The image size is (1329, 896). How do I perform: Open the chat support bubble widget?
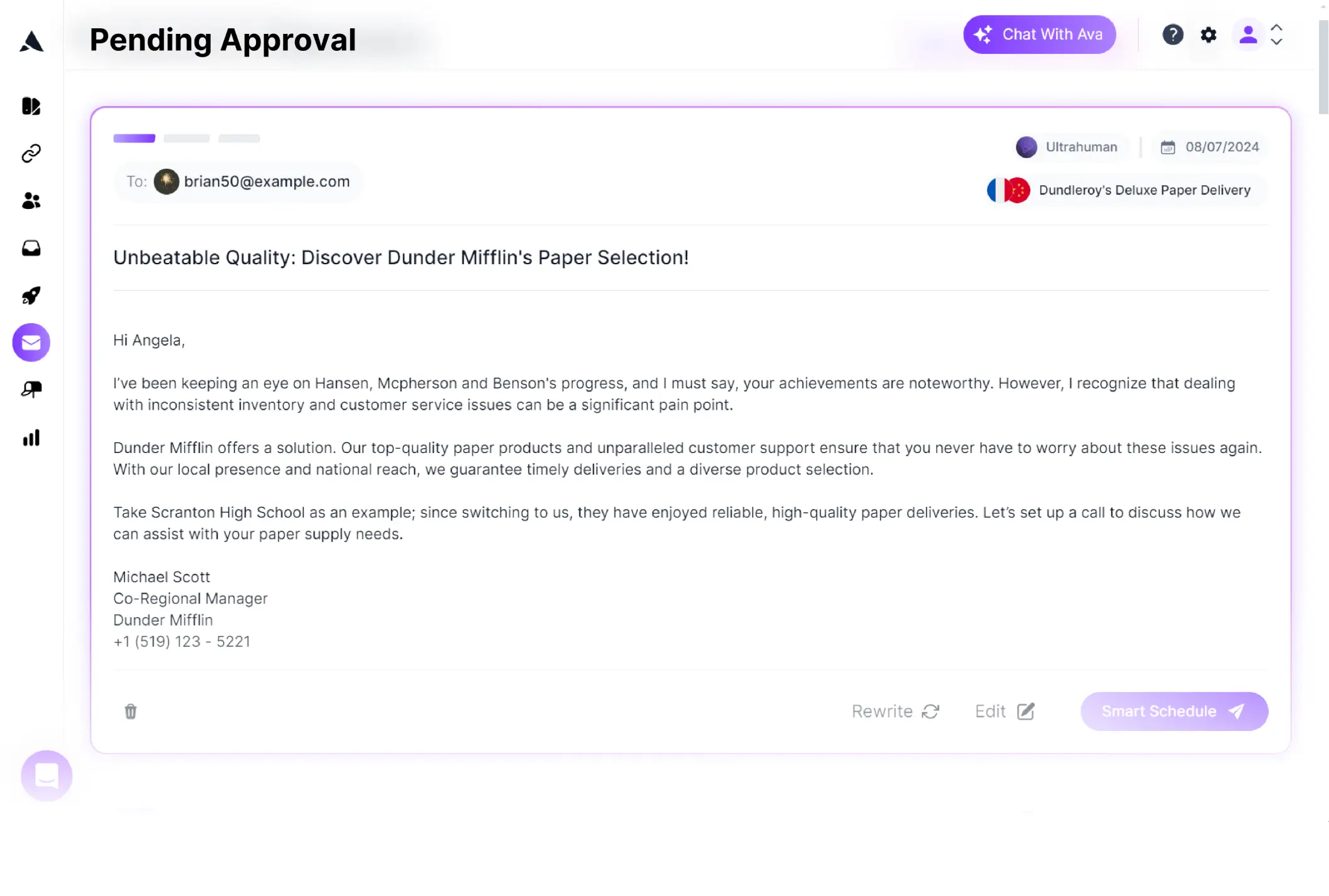coord(46,776)
